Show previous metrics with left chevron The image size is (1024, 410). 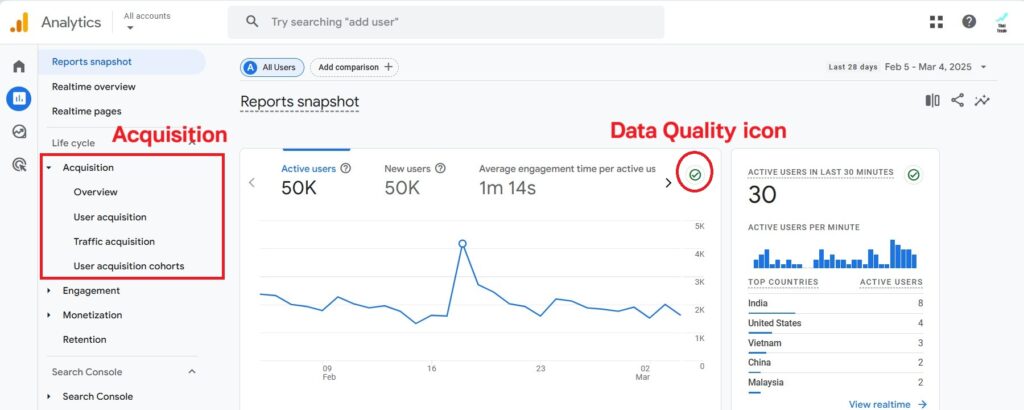click(252, 183)
